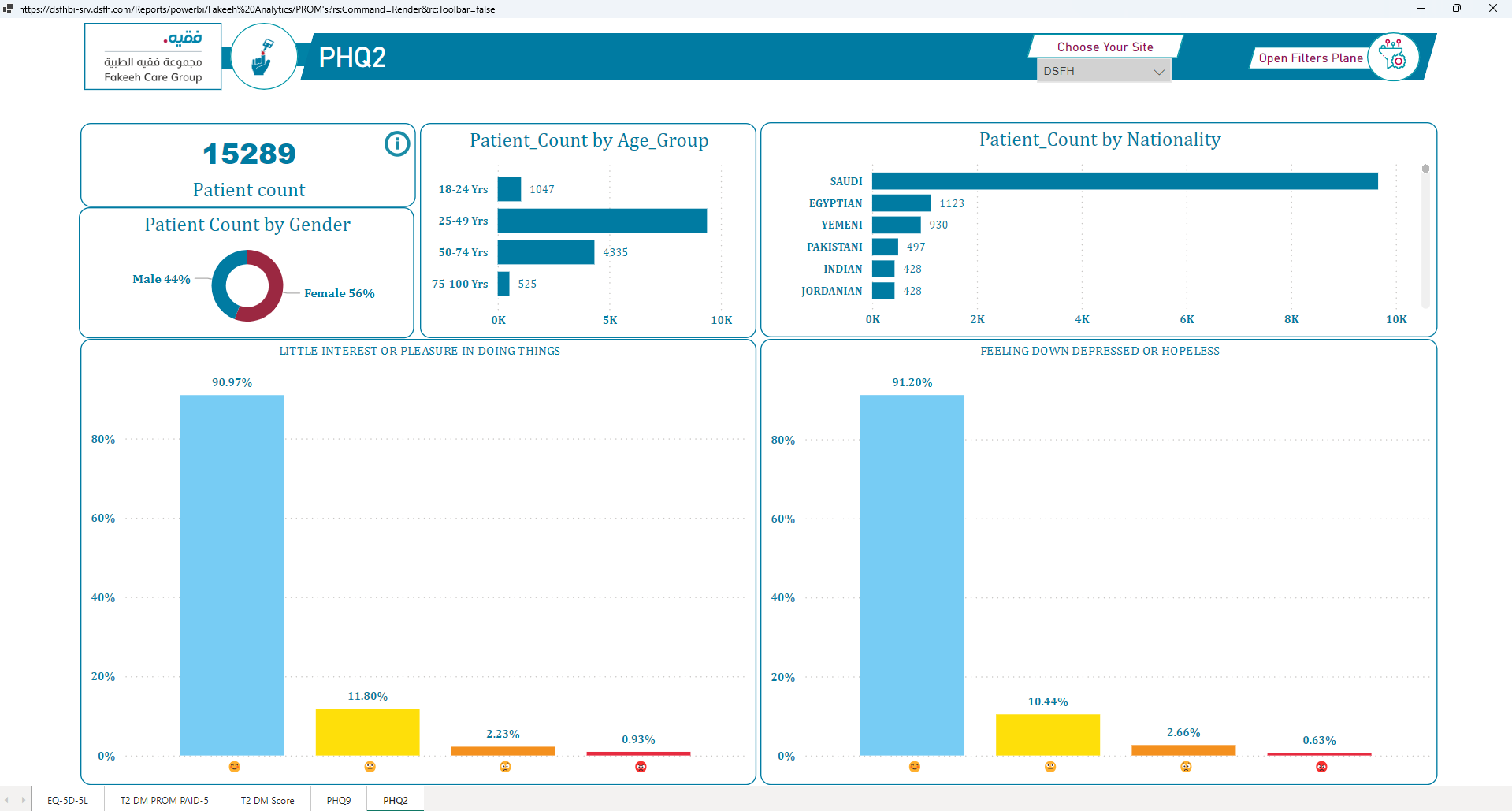Click the Female 56% label
The image size is (1512, 811).
click(340, 293)
